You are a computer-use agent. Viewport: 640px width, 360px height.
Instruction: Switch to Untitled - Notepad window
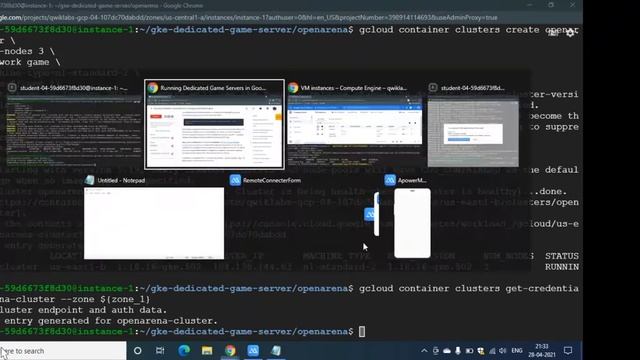(x=154, y=217)
